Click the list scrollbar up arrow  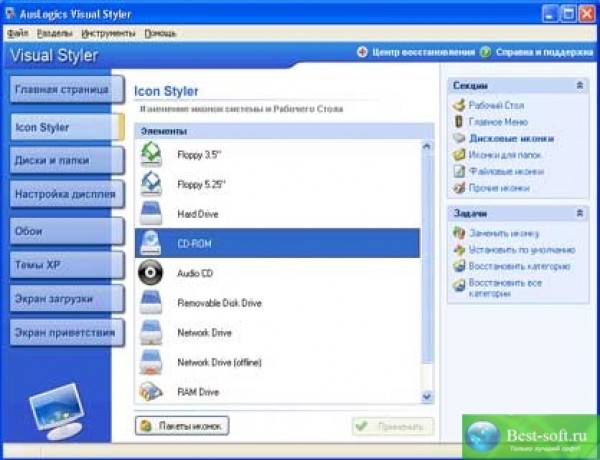coord(427,146)
